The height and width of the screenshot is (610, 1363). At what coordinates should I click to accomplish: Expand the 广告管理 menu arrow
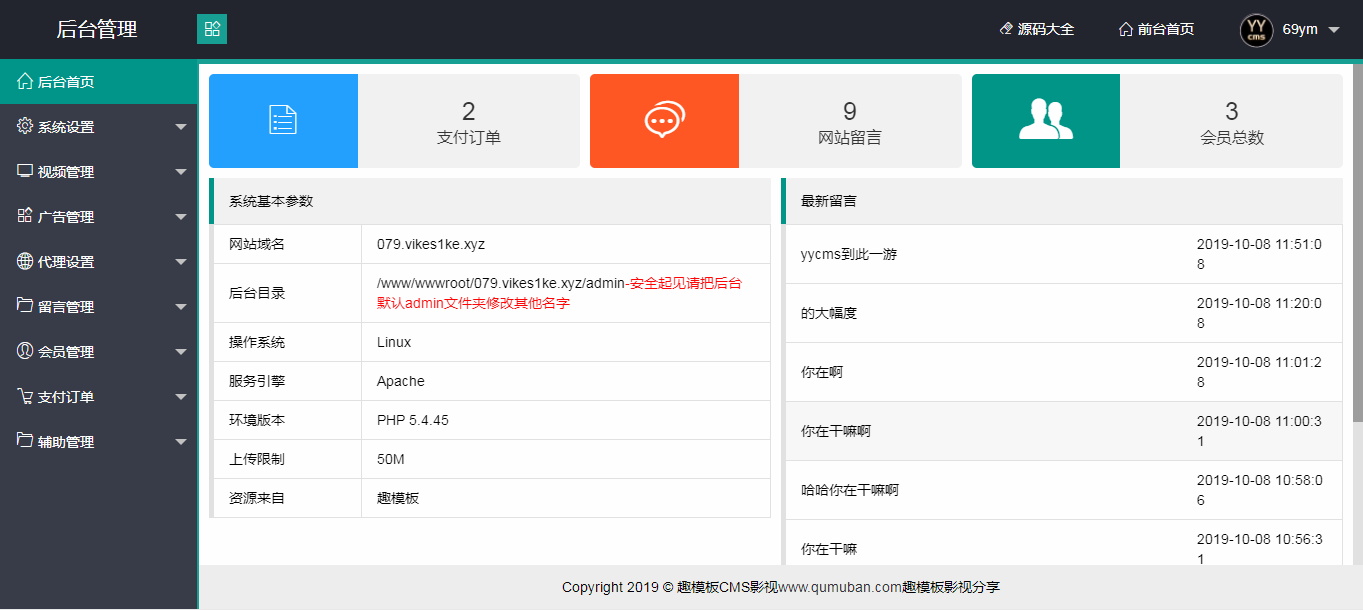(181, 217)
